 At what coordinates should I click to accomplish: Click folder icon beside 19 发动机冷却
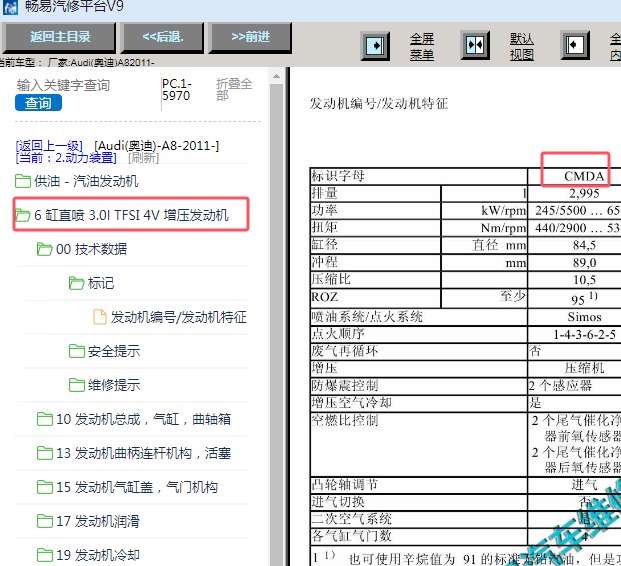pos(44,555)
